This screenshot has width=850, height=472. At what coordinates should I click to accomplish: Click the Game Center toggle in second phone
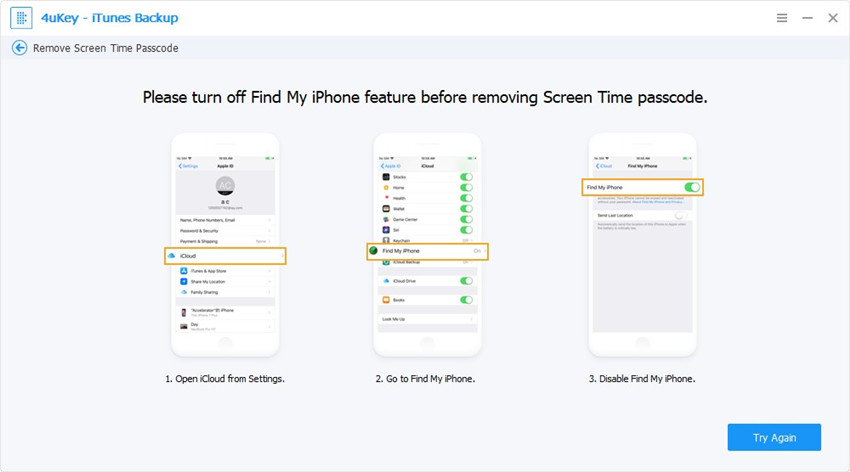tap(466, 219)
